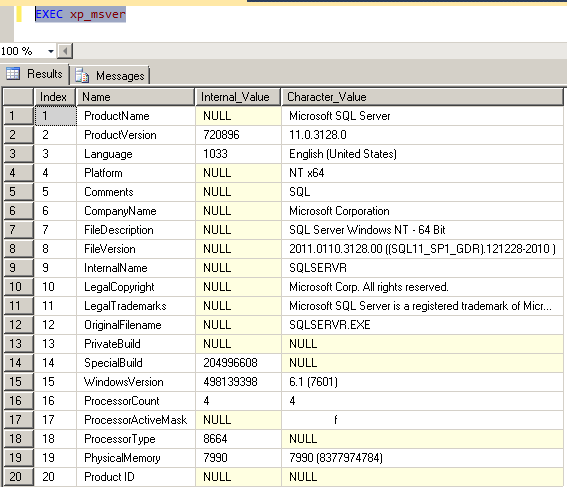This screenshot has height=487, width=567.
Task: Click the OriginalFilename cell
Action: click(136, 325)
